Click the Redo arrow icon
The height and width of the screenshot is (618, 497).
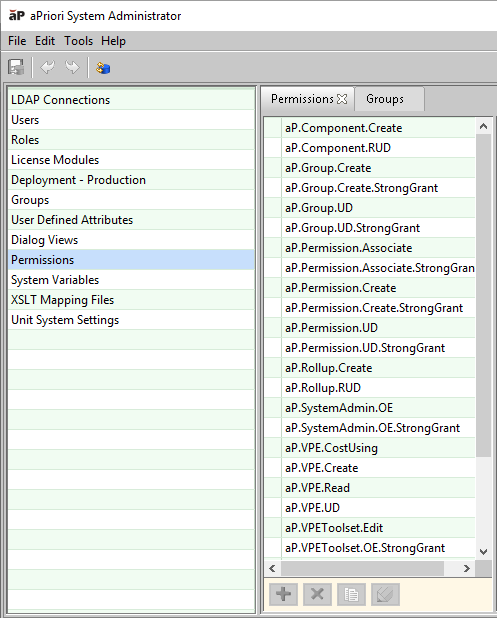coord(72,67)
